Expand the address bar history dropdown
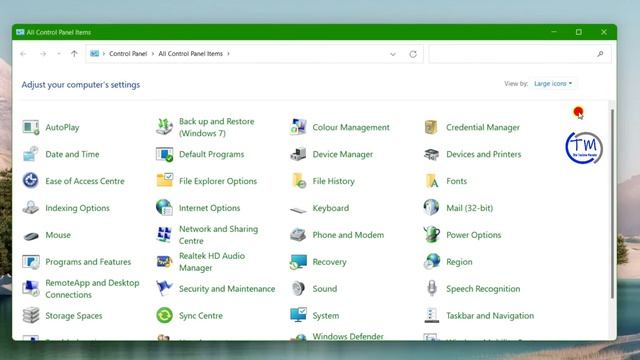The image size is (640, 360). coord(393,54)
